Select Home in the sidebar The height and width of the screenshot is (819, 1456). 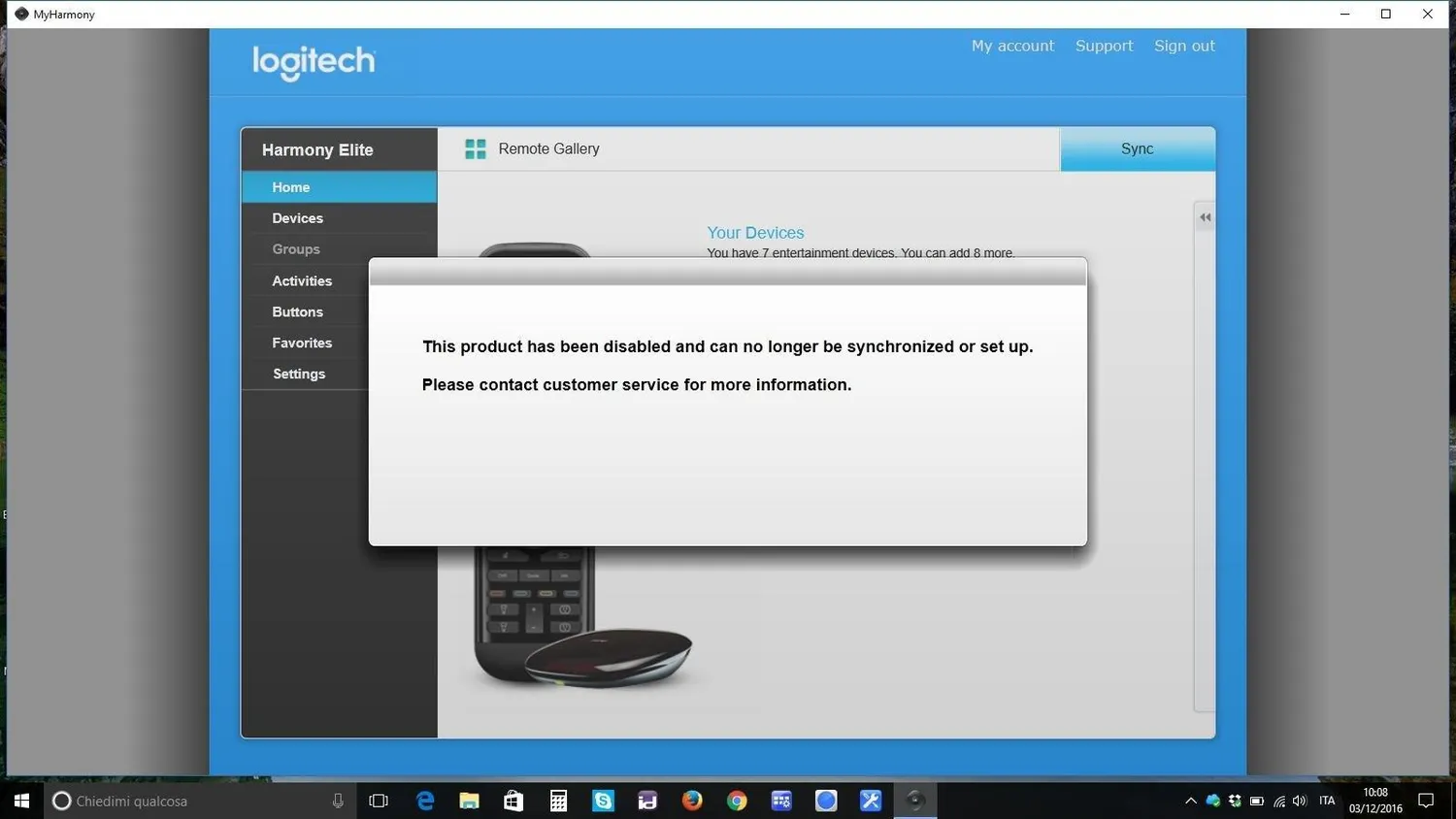pyautogui.click(x=339, y=187)
